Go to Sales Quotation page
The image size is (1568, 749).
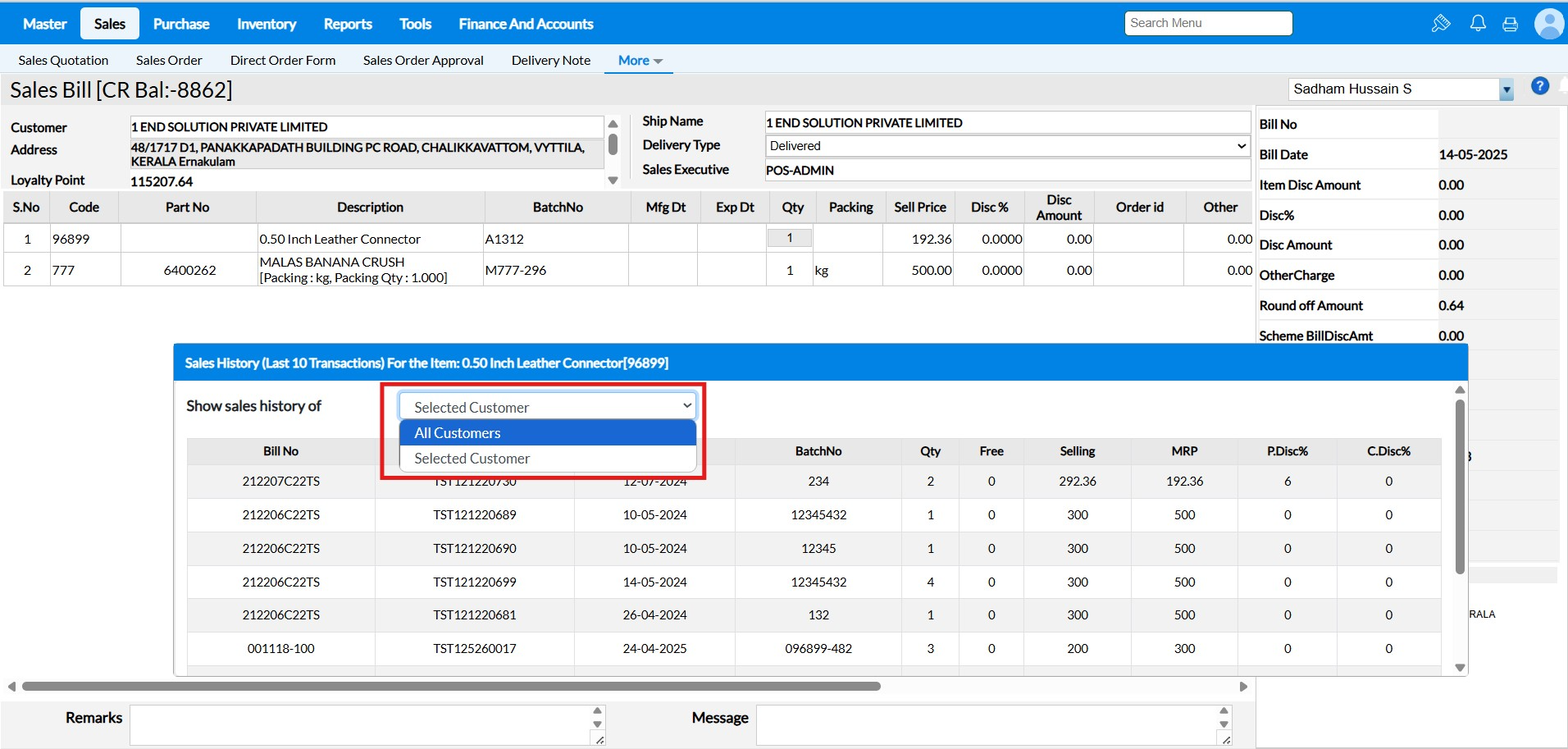pyautogui.click(x=63, y=61)
